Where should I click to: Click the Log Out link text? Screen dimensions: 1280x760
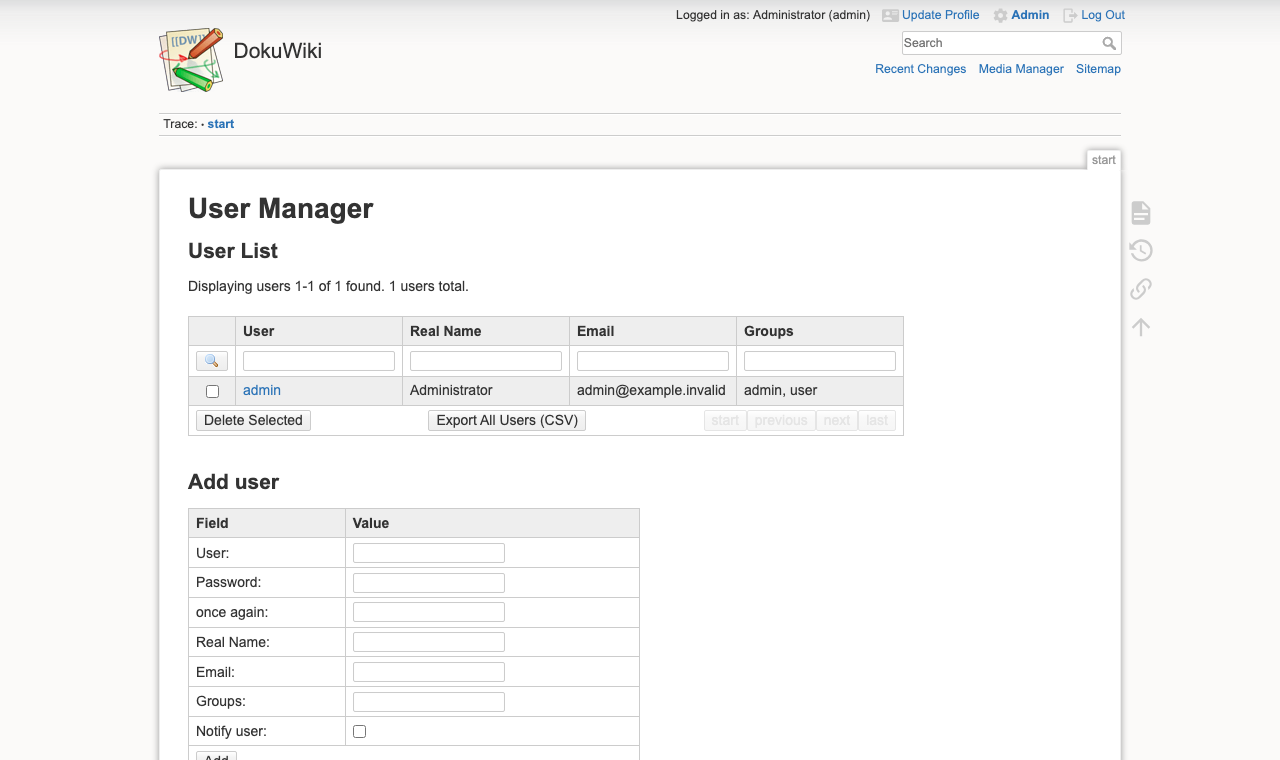coord(1103,15)
